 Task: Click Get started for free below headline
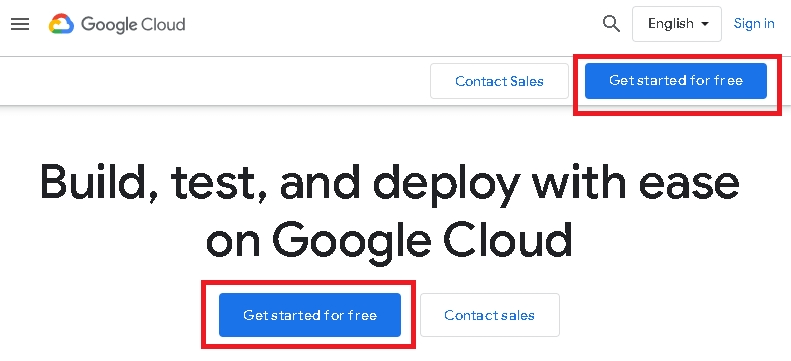(x=310, y=315)
